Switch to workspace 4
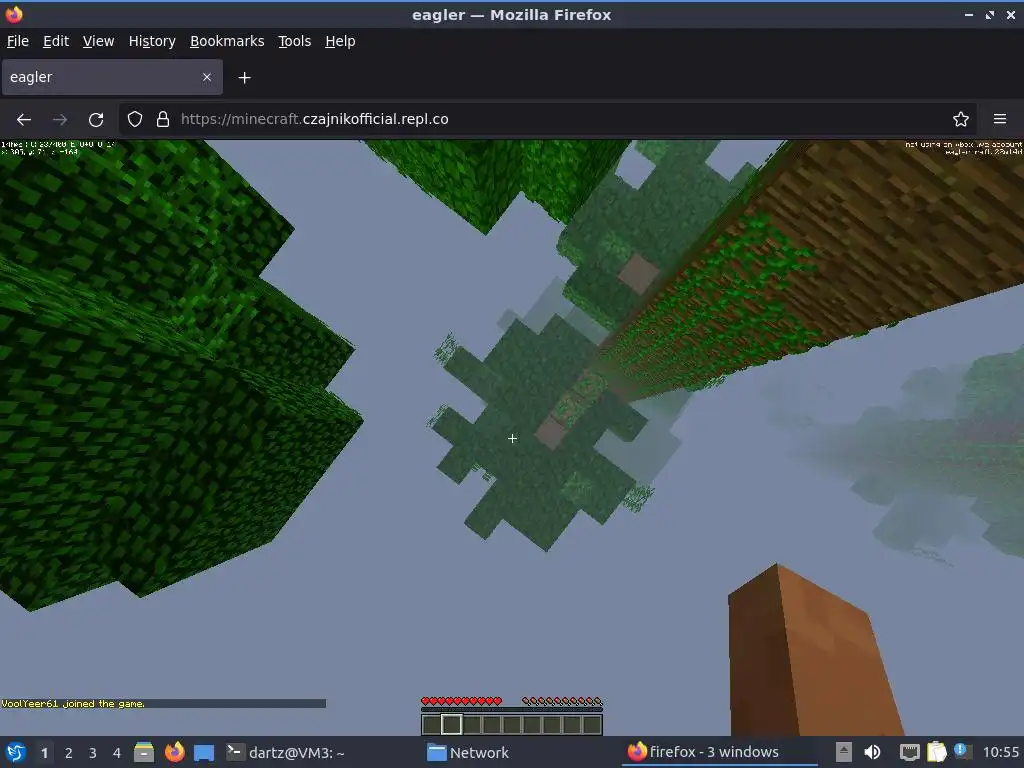Screen dimensions: 1024x768 [117, 753]
